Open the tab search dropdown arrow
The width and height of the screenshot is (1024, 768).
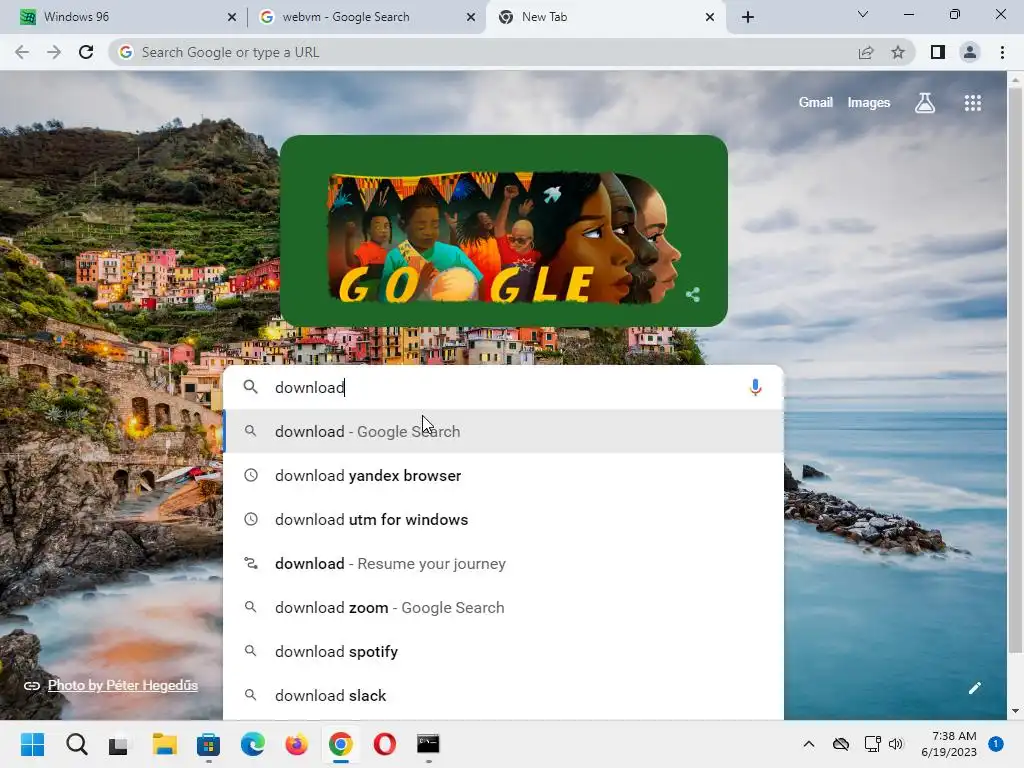863,14
